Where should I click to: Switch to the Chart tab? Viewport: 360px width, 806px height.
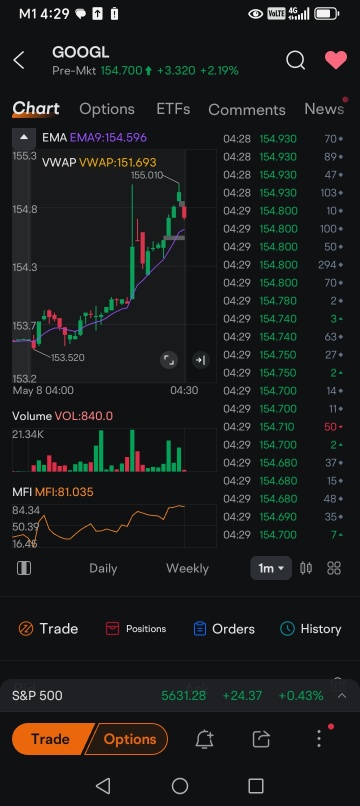(36, 109)
